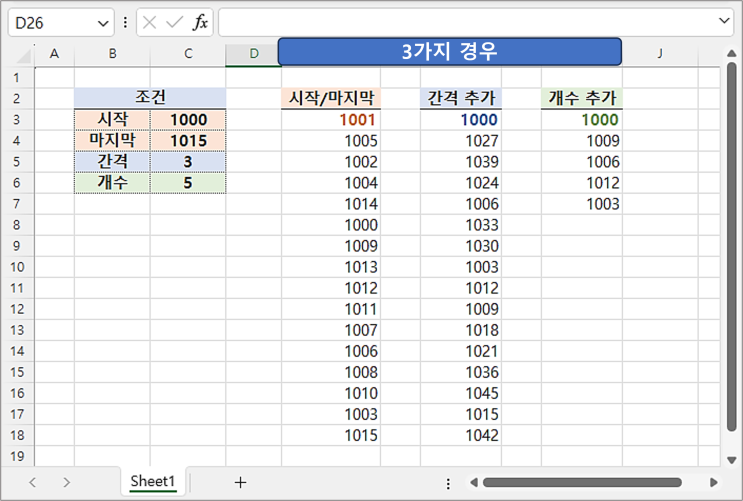Add a new sheet with plus icon
This screenshot has height=501, width=743.
[240, 482]
